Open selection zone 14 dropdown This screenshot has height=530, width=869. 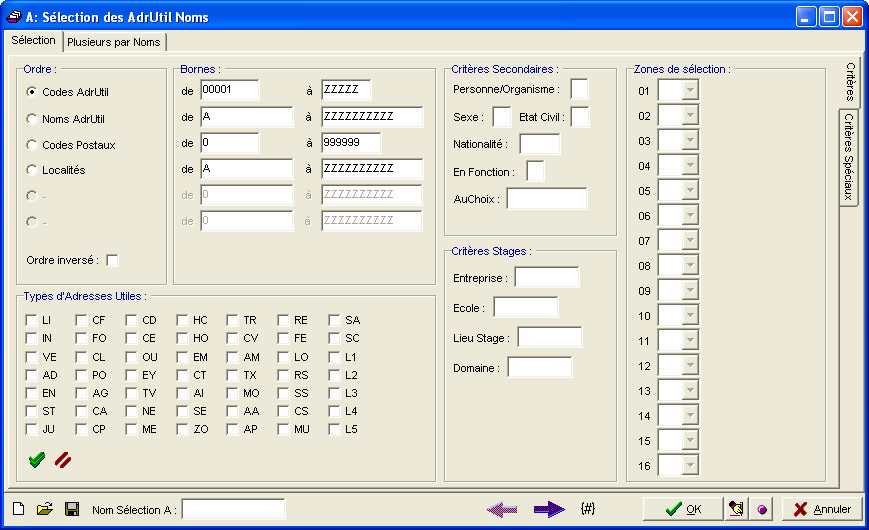(x=690, y=415)
